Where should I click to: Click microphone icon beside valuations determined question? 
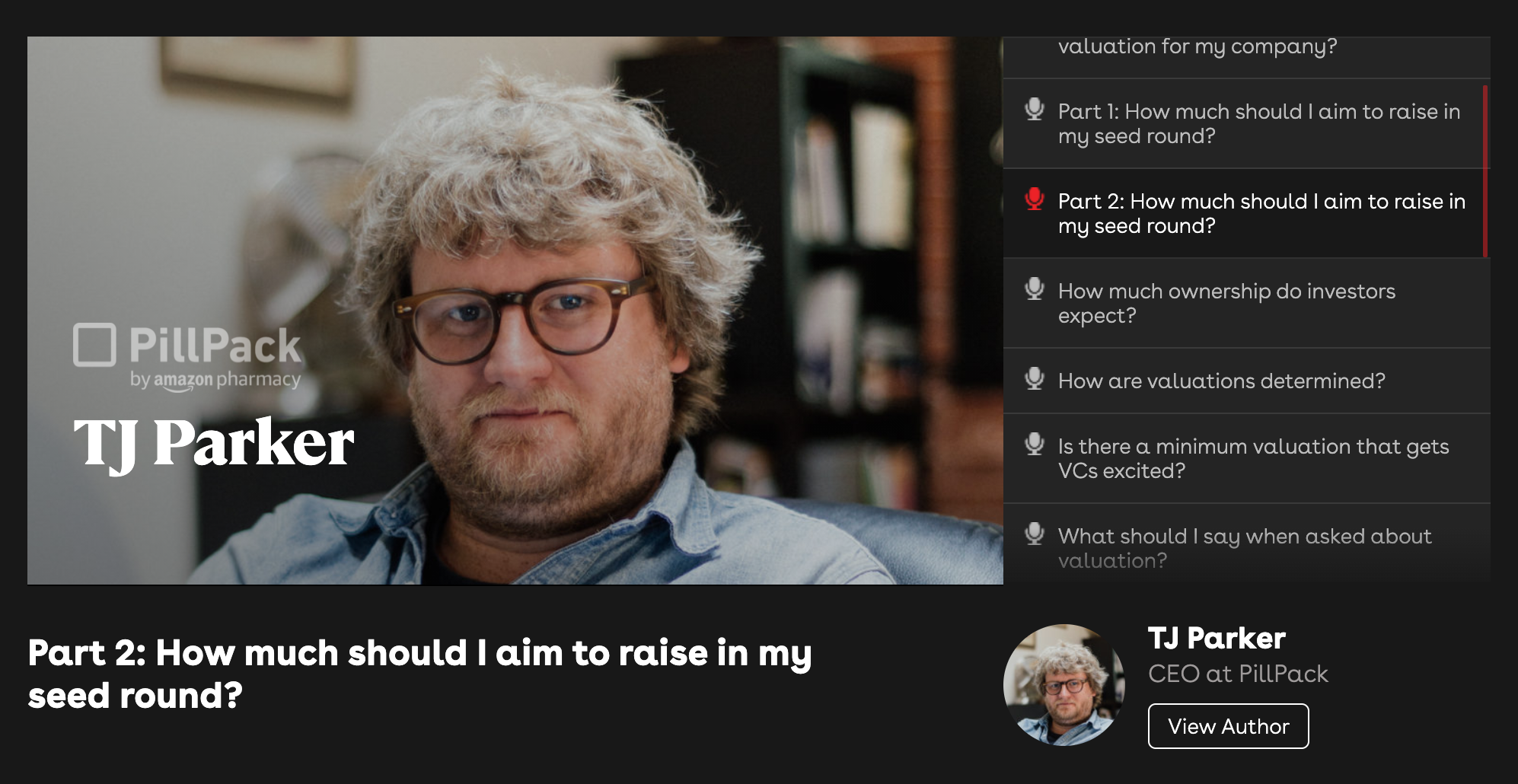(x=1035, y=379)
